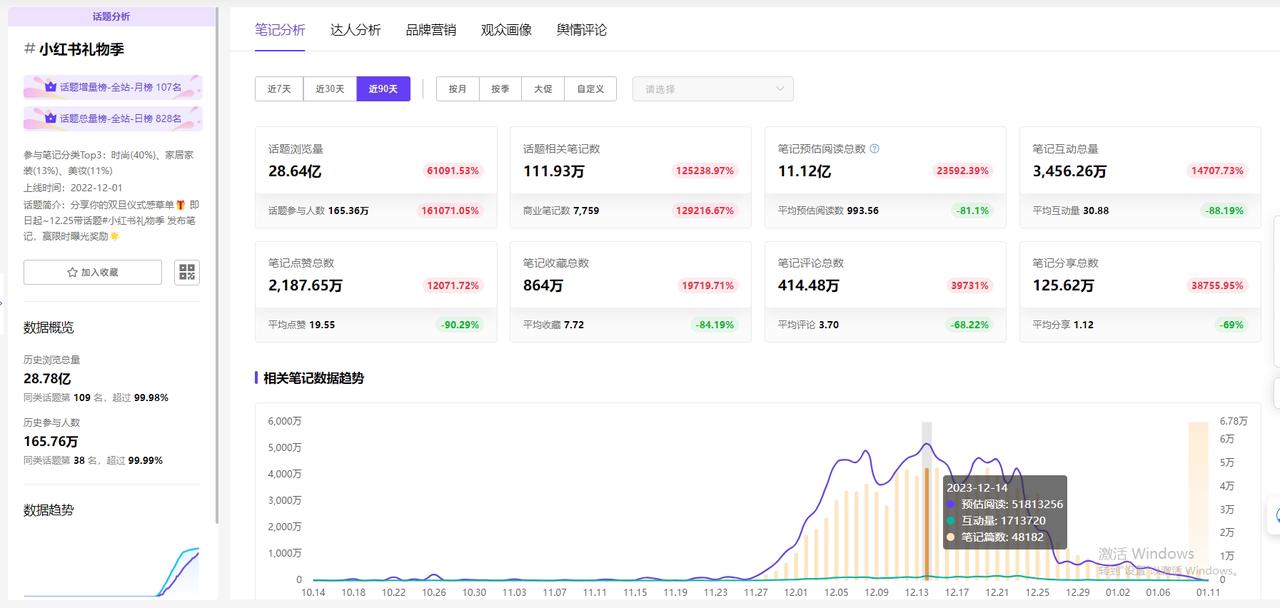Click the 话题相关笔记数 value 111.93万
Screen dimensions: 1280x608
(x=554, y=171)
